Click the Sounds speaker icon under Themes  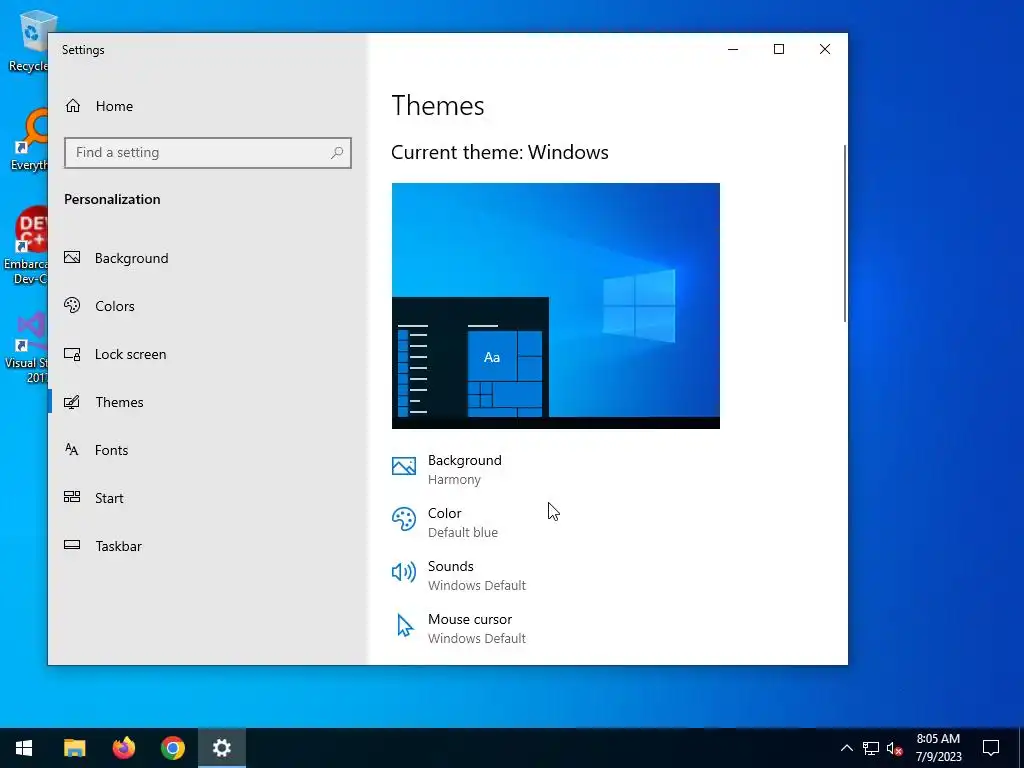(x=404, y=572)
